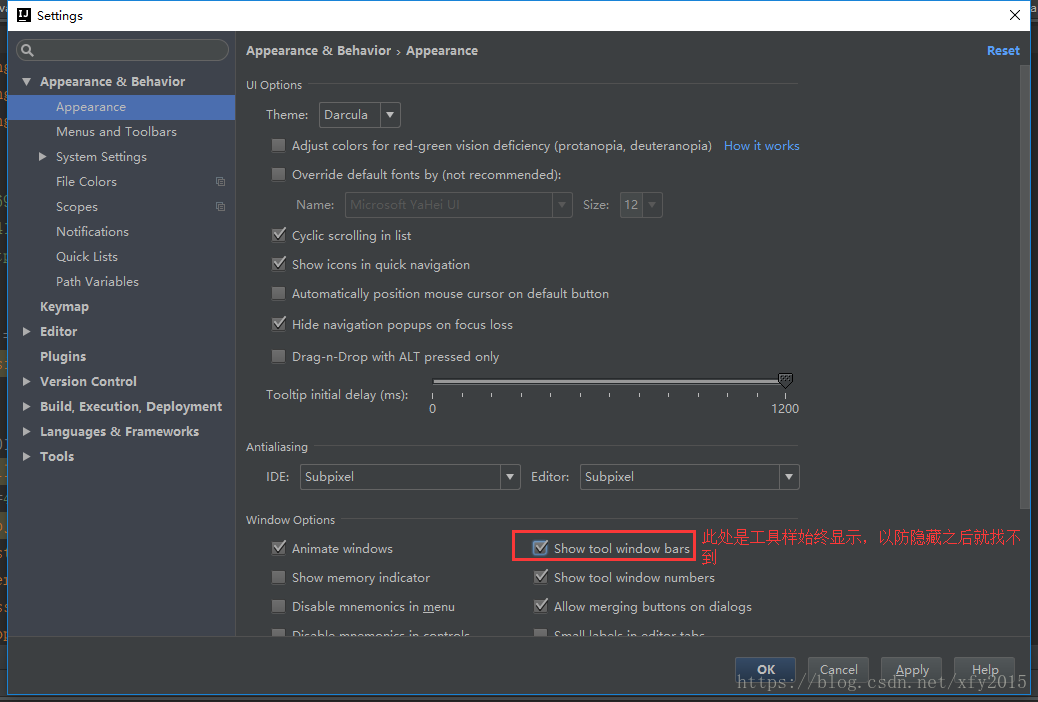Open the IDE antialiasing dropdown
The height and width of the screenshot is (702, 1038).
click(410, 477)
